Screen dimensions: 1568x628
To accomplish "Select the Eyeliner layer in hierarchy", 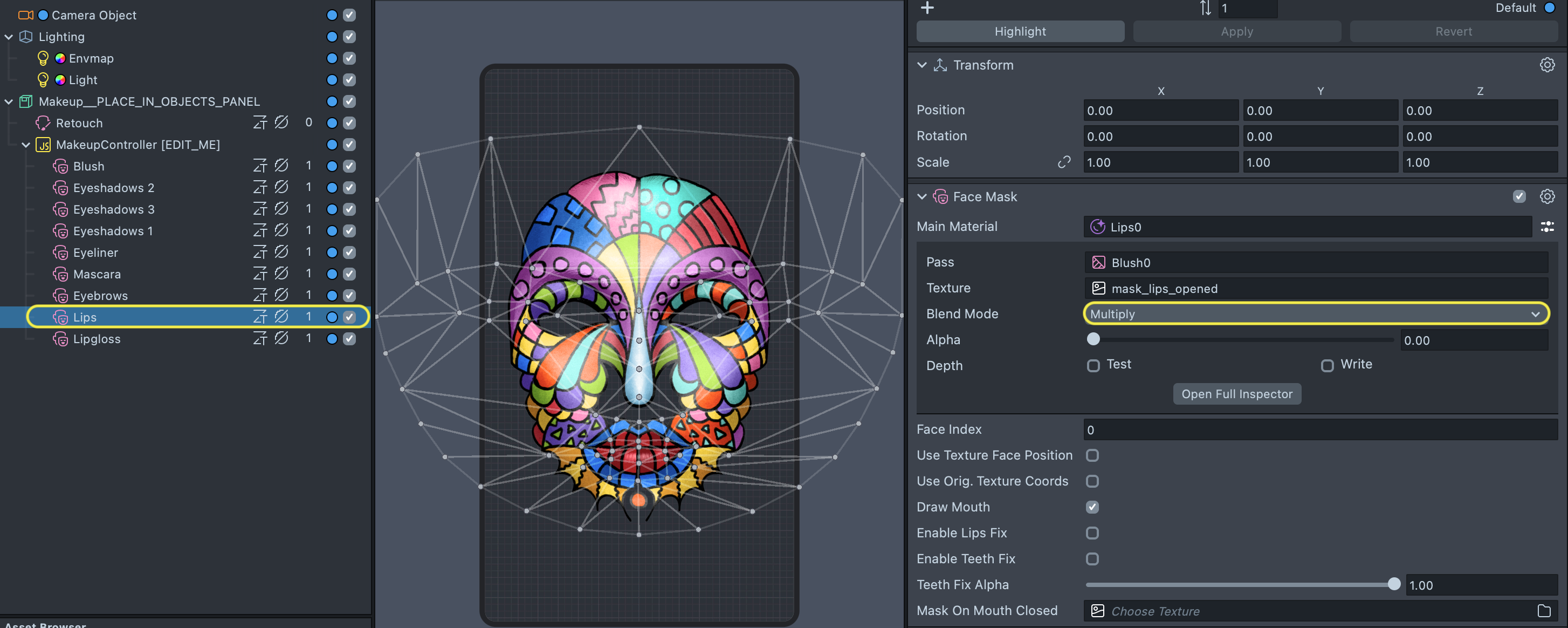I will pos(95,253).
